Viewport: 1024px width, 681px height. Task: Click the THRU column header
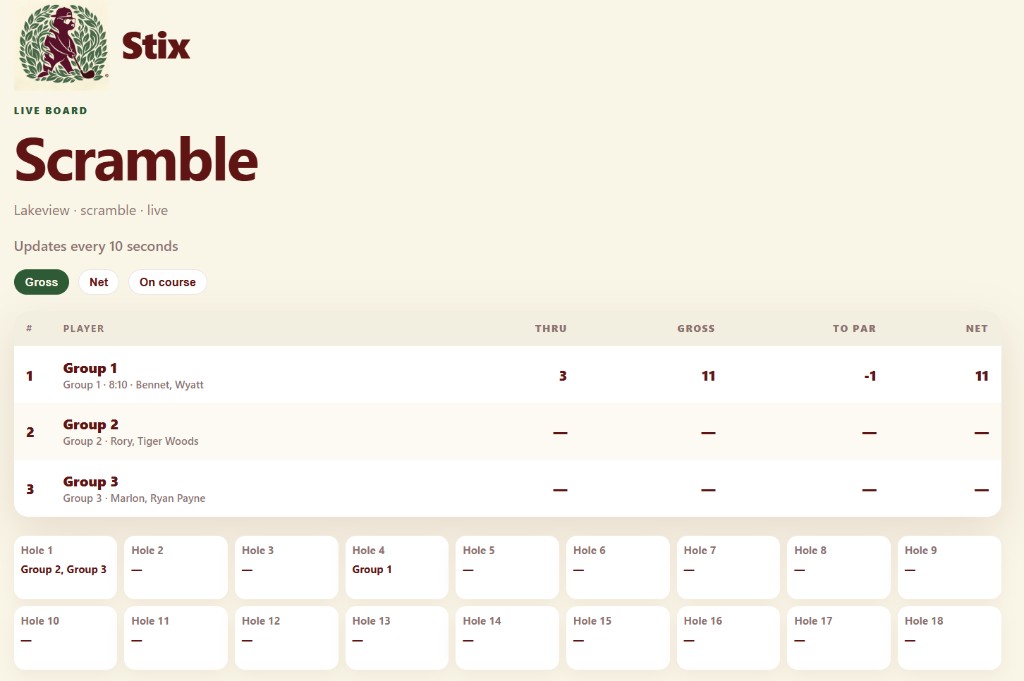coord(551,328)
